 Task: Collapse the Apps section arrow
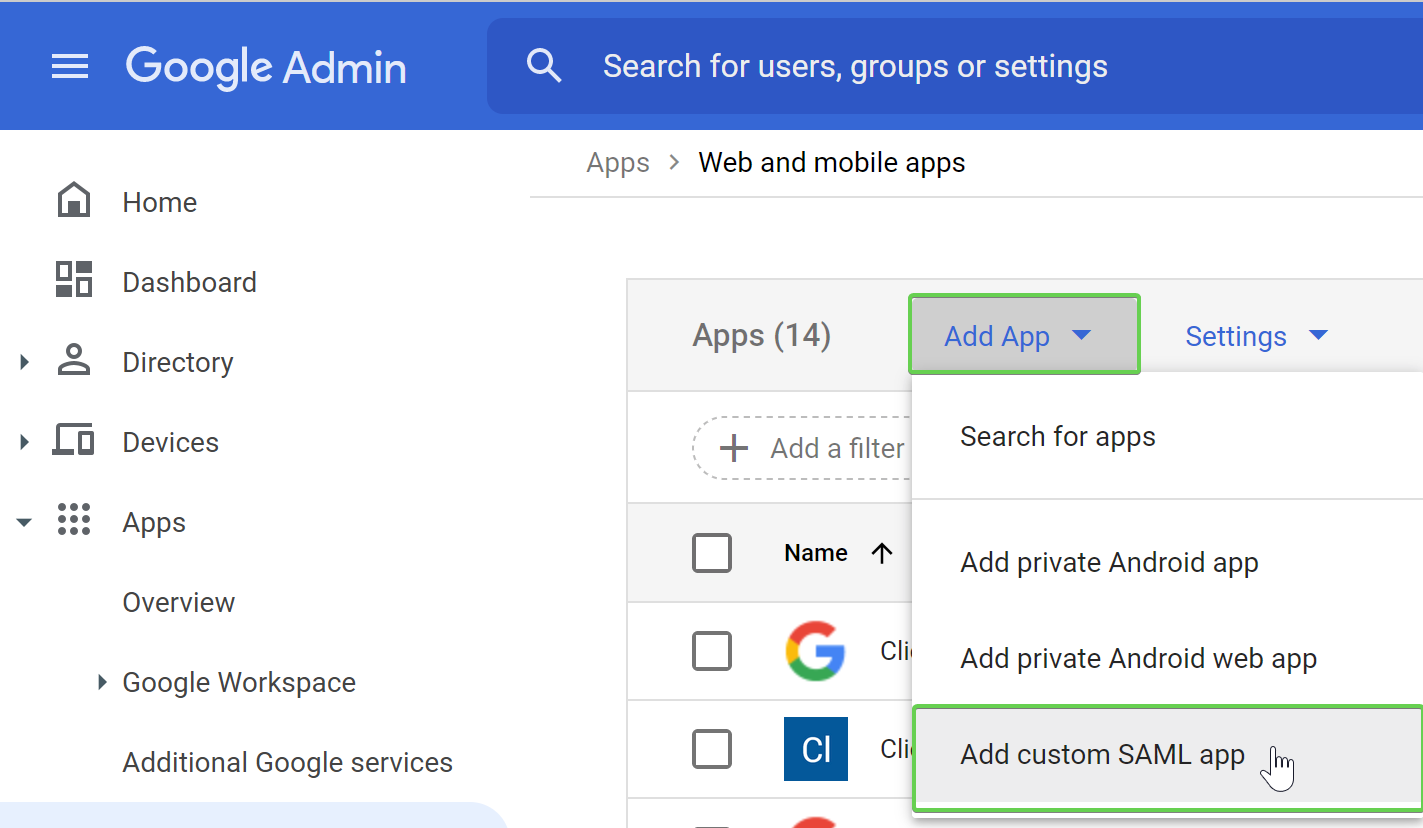[25, 522]
